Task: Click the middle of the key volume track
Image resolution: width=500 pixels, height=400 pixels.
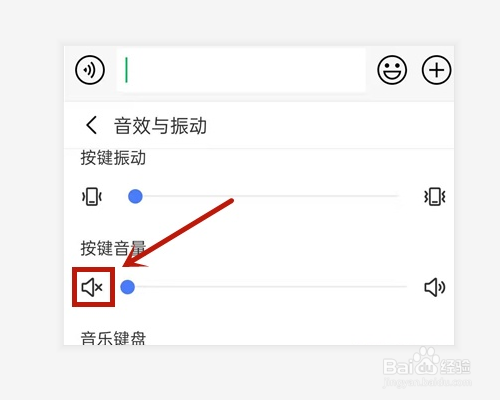Action: click(x=267, y=286)
